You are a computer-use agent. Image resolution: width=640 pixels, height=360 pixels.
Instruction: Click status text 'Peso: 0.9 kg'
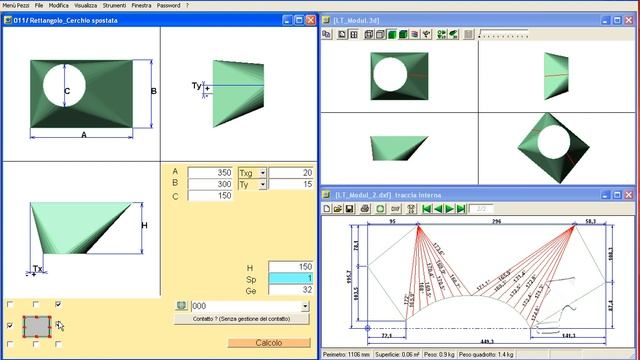(x=439, y=355)
